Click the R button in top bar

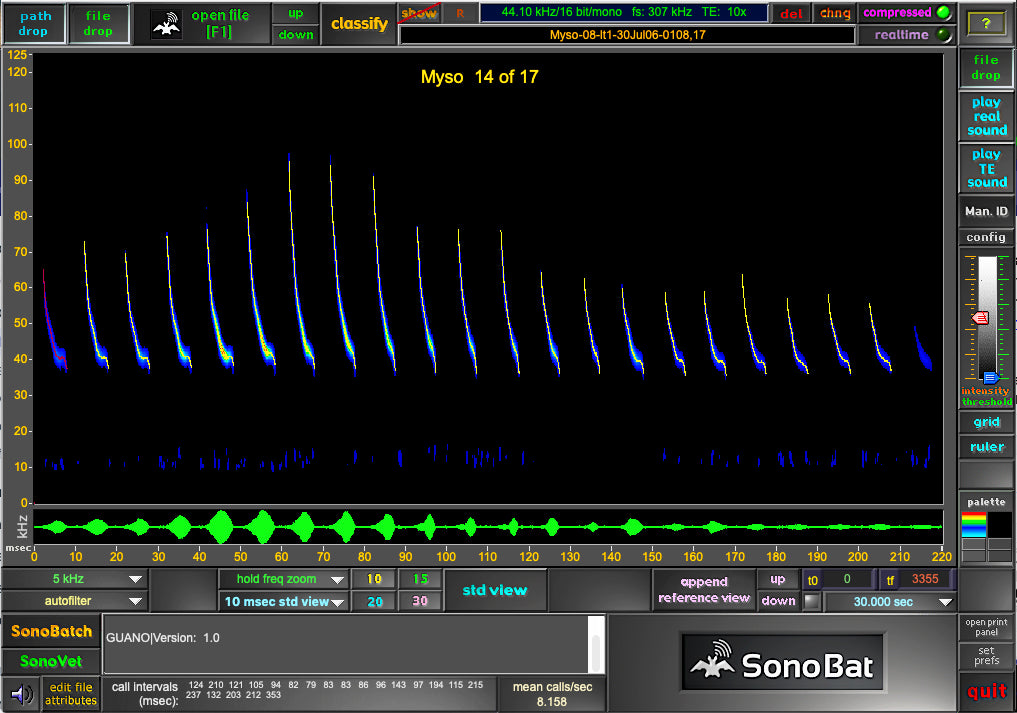click(460, 13)
